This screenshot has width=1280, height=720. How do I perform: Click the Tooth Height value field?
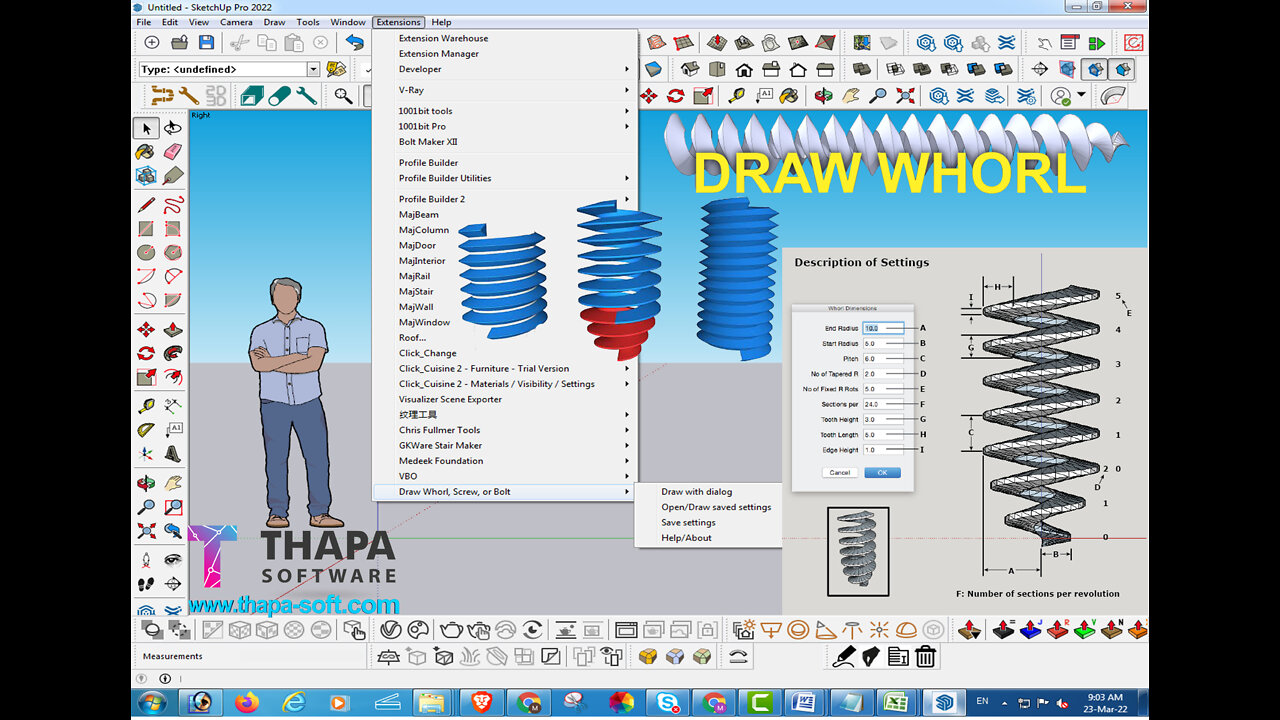[x=883, y=419]
